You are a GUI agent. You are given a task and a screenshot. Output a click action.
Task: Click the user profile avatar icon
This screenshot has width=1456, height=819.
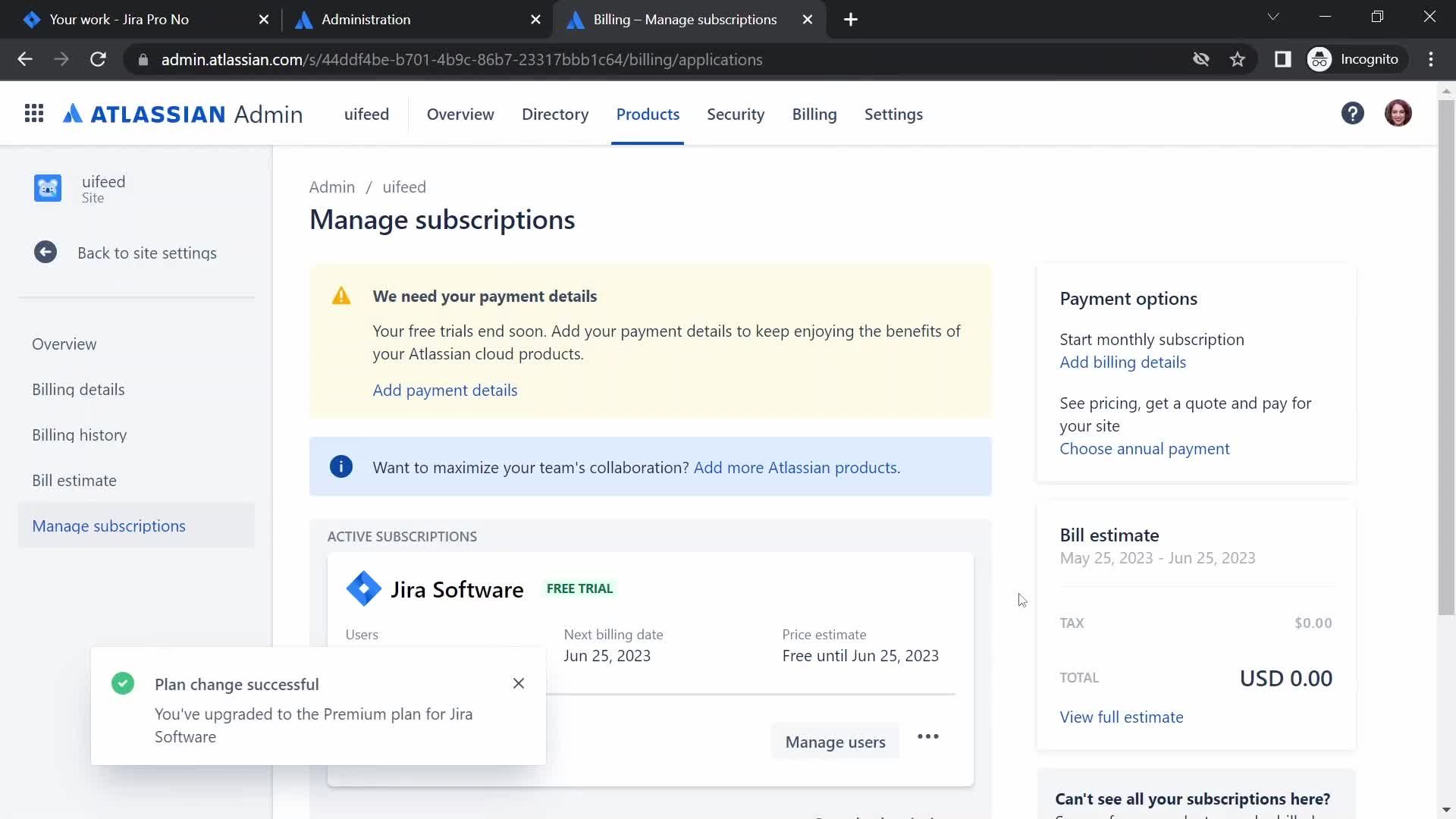pos(1399,113)
